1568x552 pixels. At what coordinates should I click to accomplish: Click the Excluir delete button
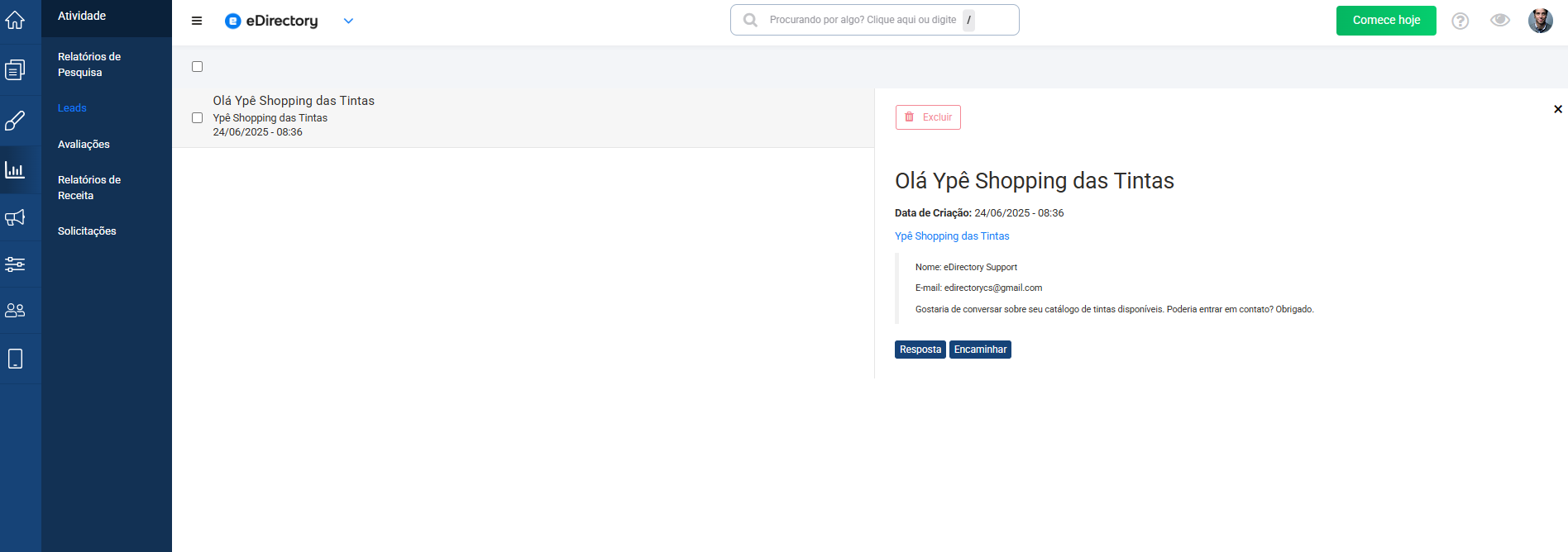pos(928,117)
